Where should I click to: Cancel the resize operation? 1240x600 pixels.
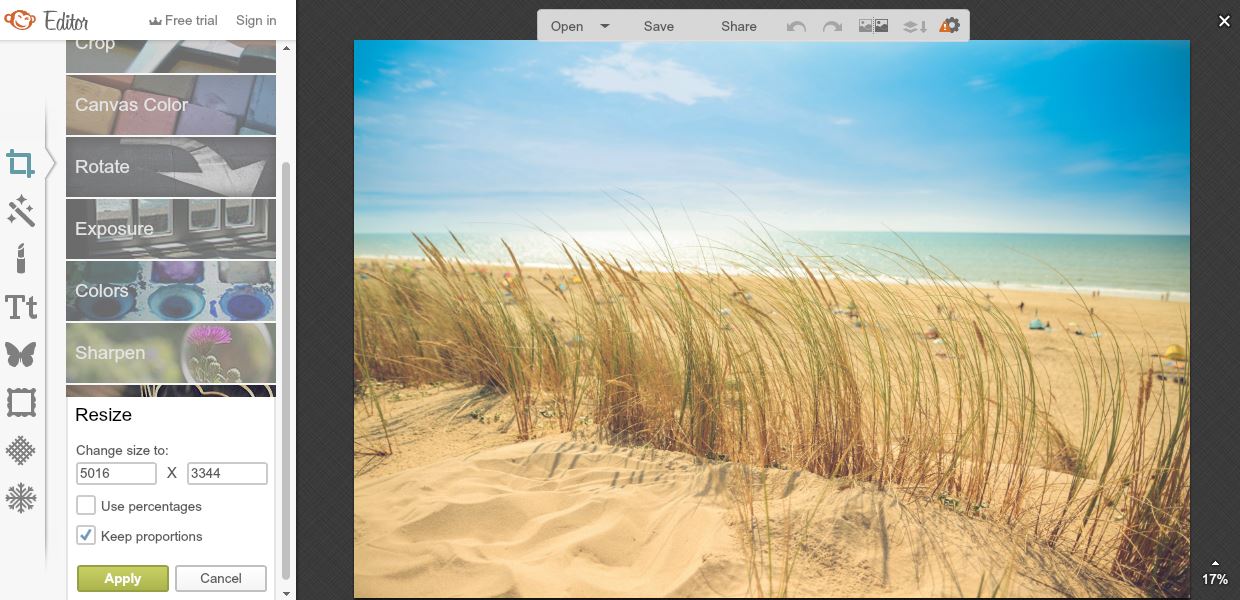pos(221,579)
